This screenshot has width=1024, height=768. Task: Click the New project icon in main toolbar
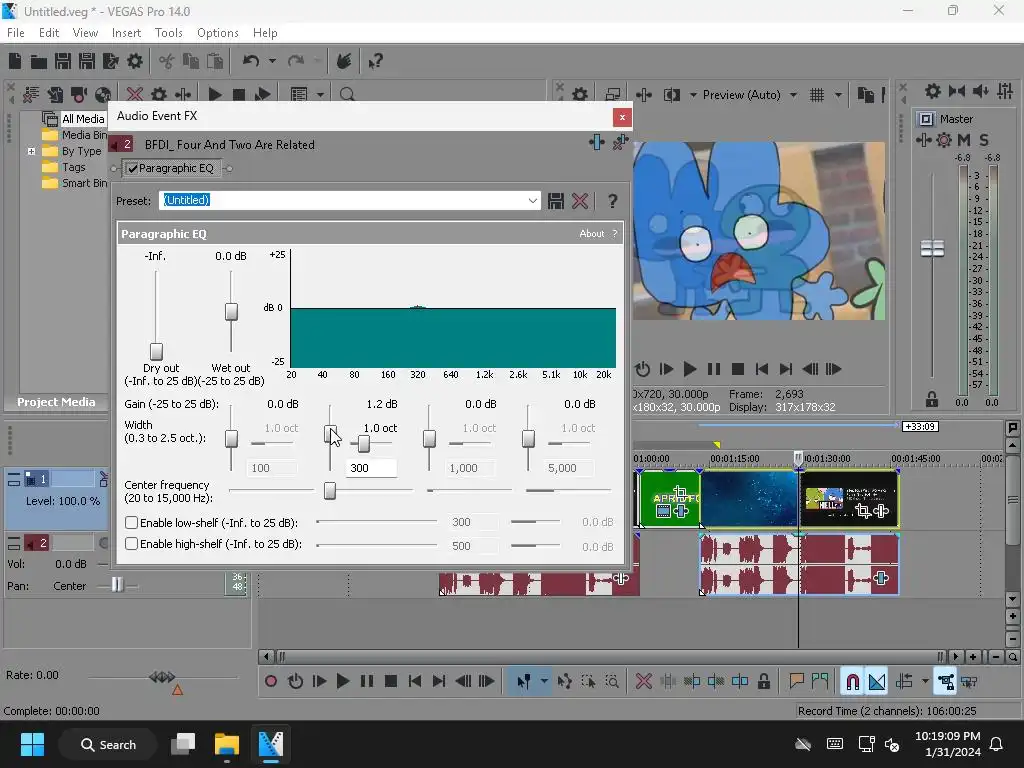click(15, 61)
